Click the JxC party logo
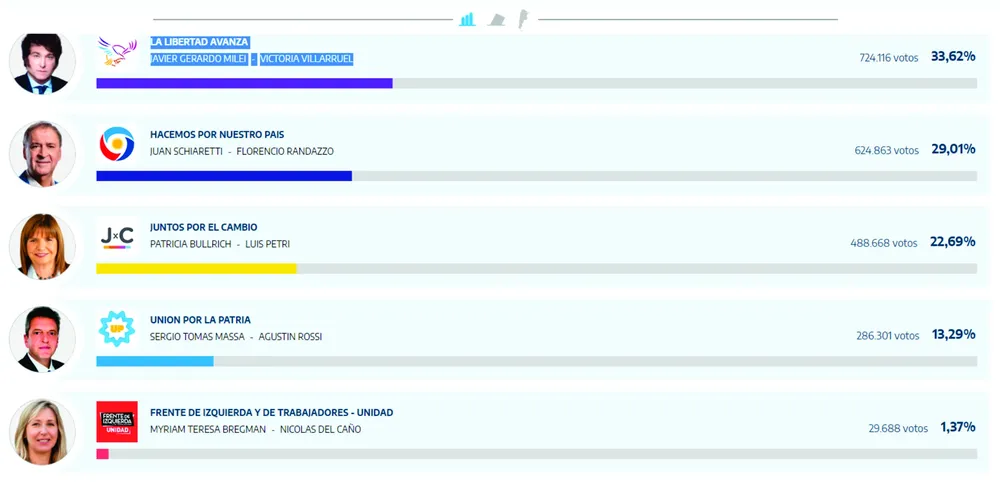This screenshot has width=1000, height=482. click(x=117, y=236)
